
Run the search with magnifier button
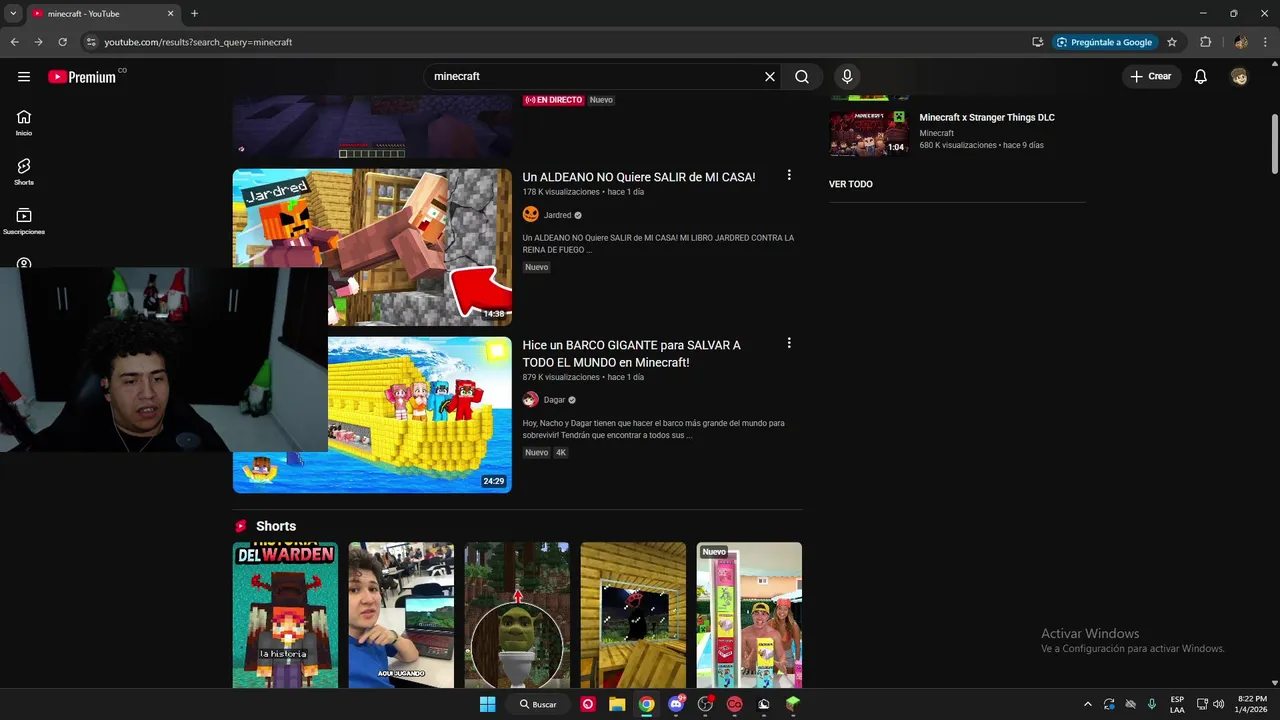[x=802, y=76]
